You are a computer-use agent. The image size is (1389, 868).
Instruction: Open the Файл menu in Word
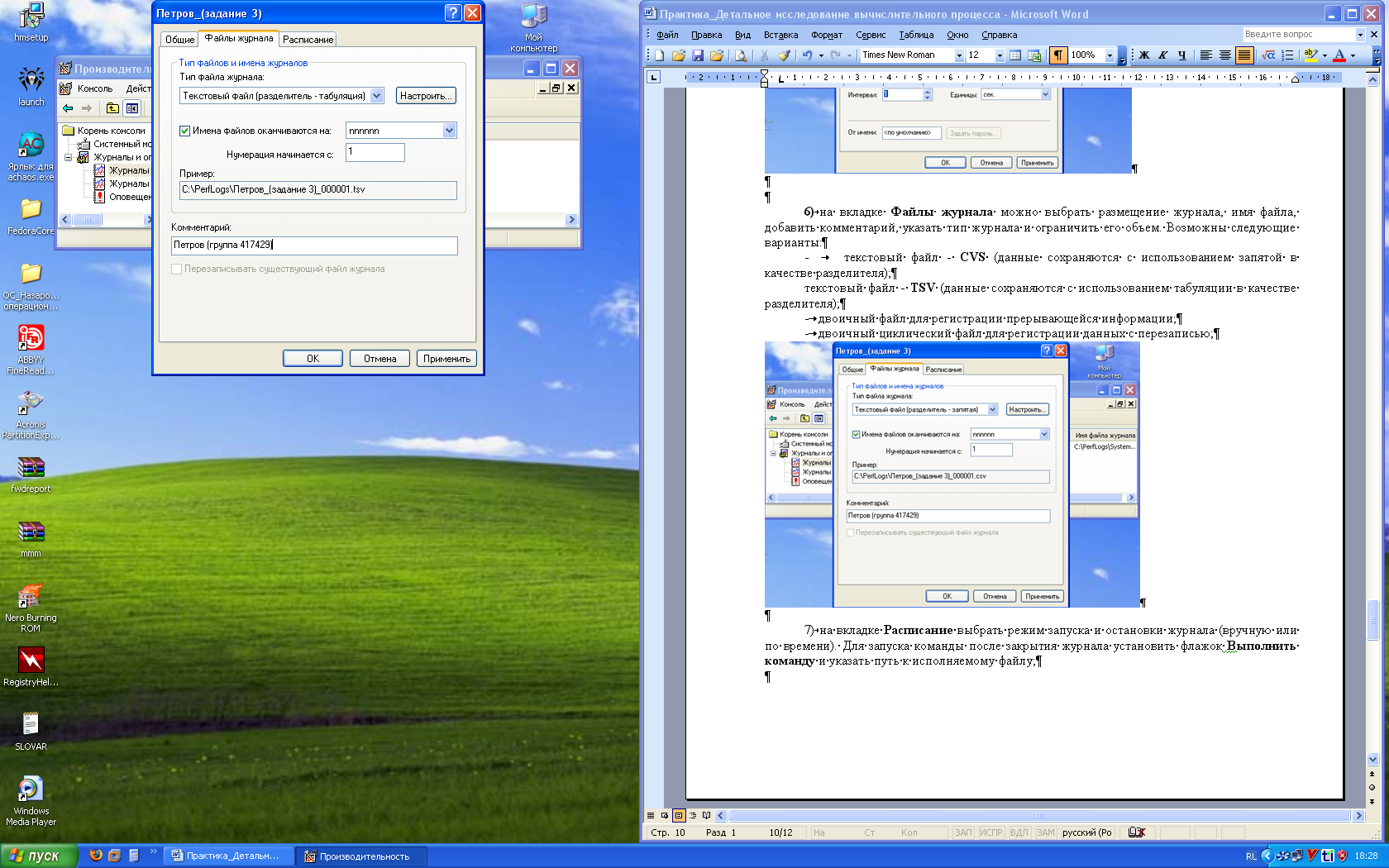pyautogui.click(x=667, y=35)
